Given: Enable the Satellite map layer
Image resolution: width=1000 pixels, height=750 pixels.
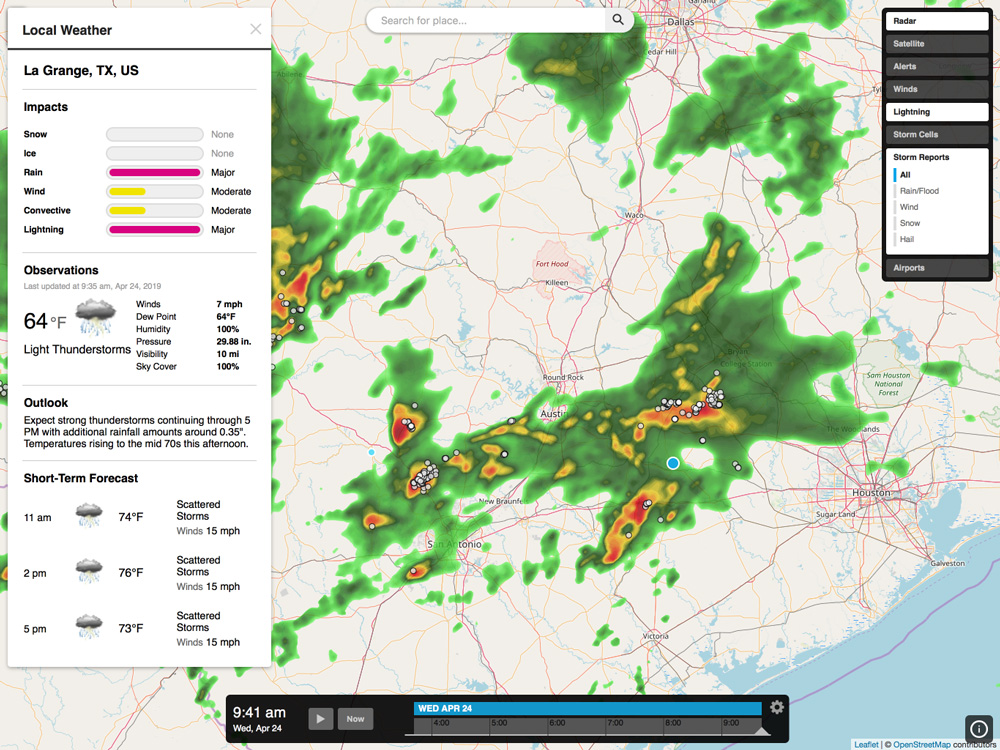Looking at the screenshot, I should tap(936, 43).
